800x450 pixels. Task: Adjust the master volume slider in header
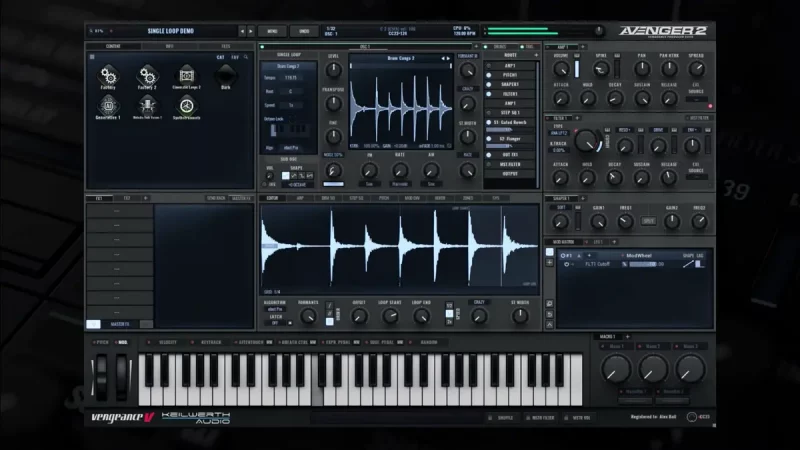pyautogui.click(x=520, y=31)
